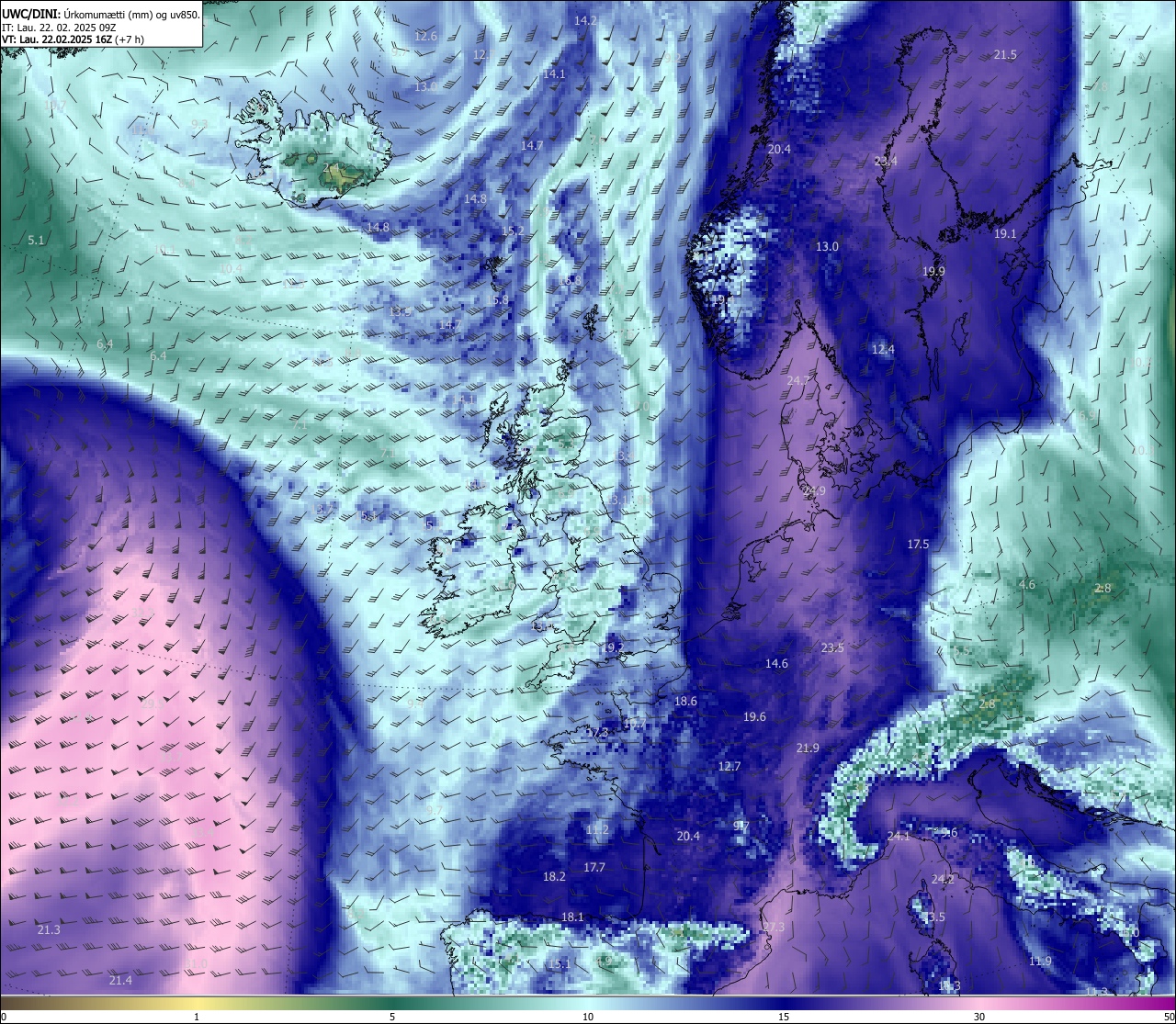Click the colorbar tick label 1
Viewport: 1176px width, 1024px height.
tap(197, 1017)
